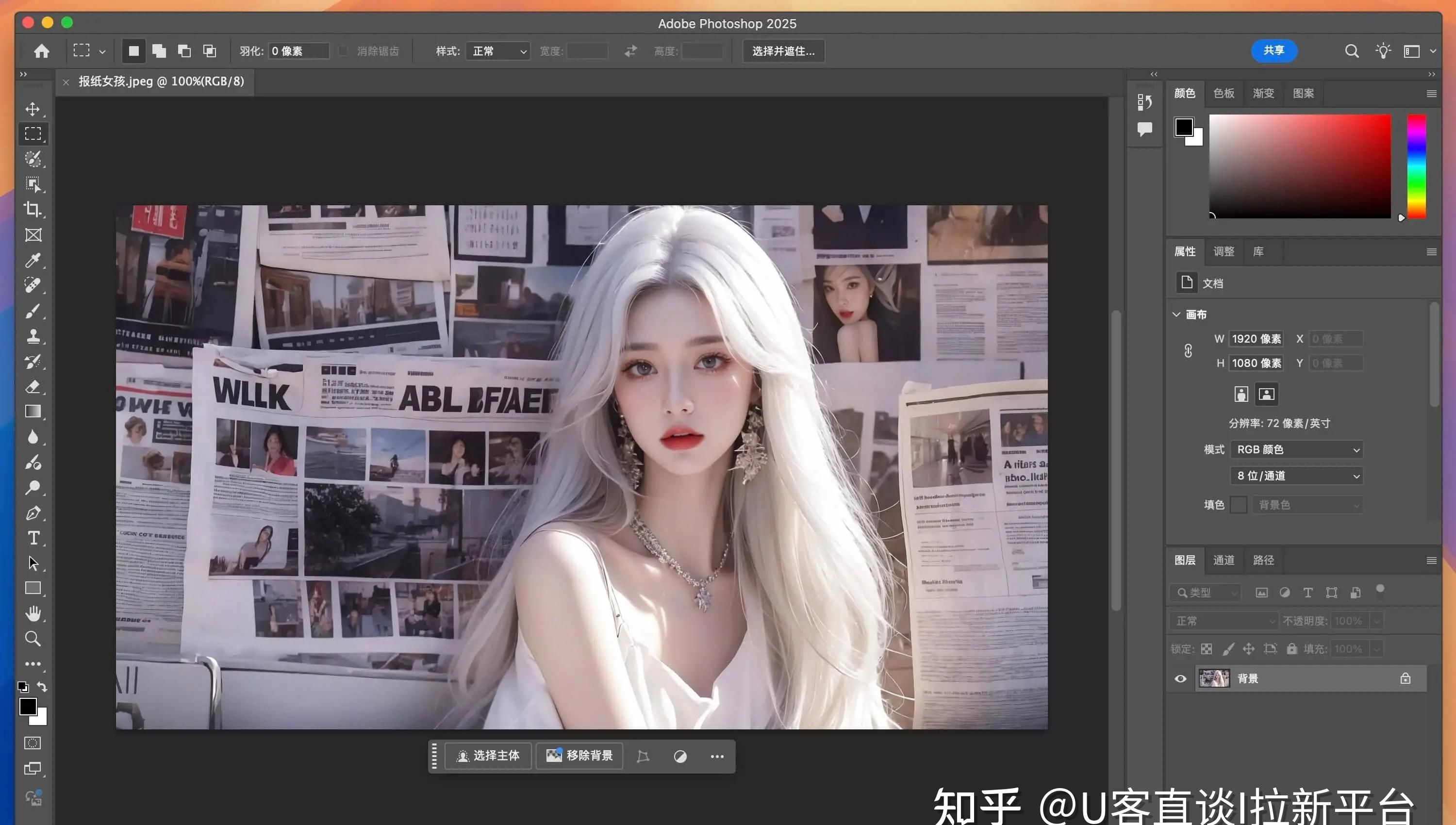Viewport: 1456px width, 825px height.
Task: Select the Horizontal Type tool
Action: (x=33, y=538)
